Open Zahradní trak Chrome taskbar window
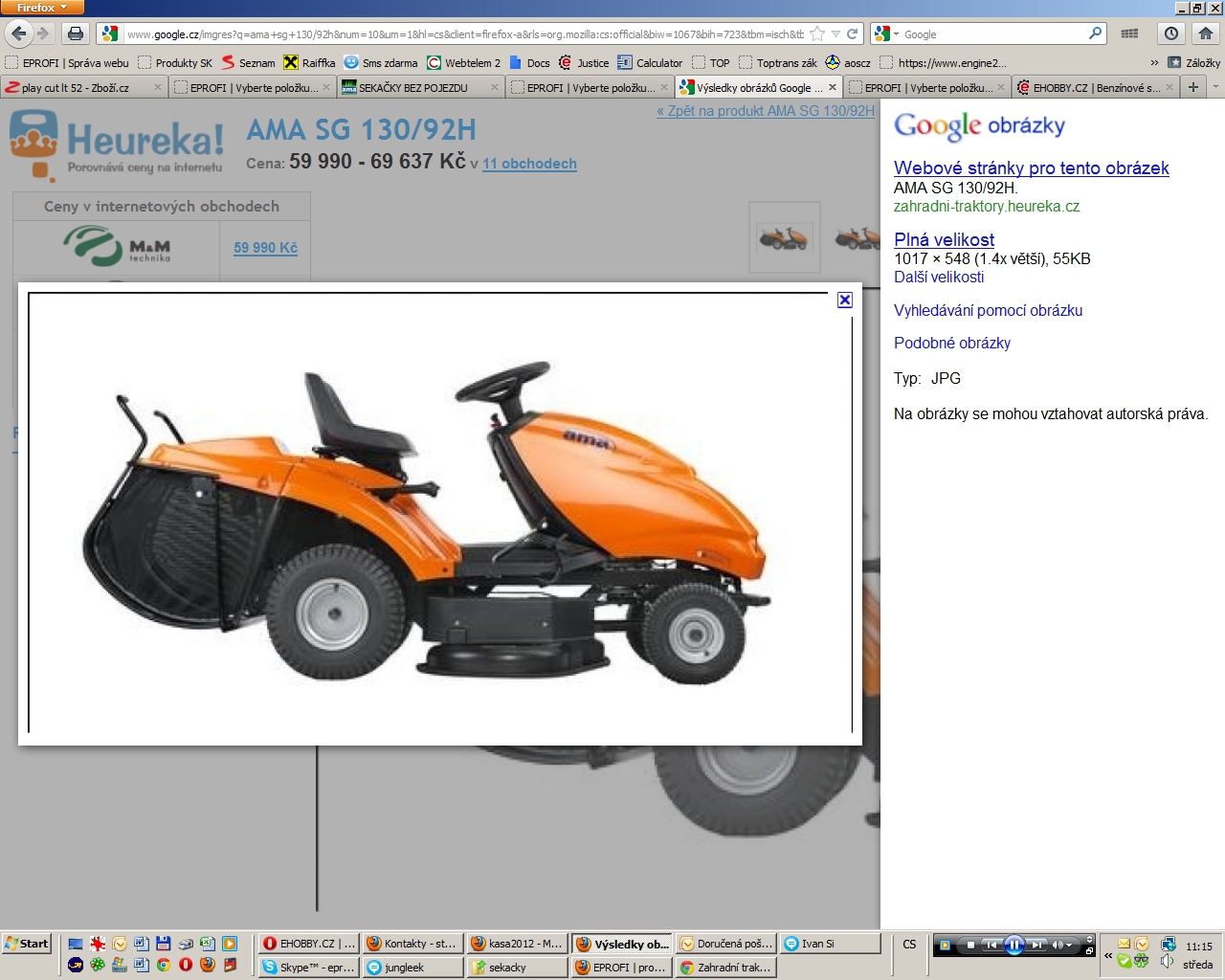Viewport: 1225px width, 980px height. pyautogui.click(x=725, y=968)
